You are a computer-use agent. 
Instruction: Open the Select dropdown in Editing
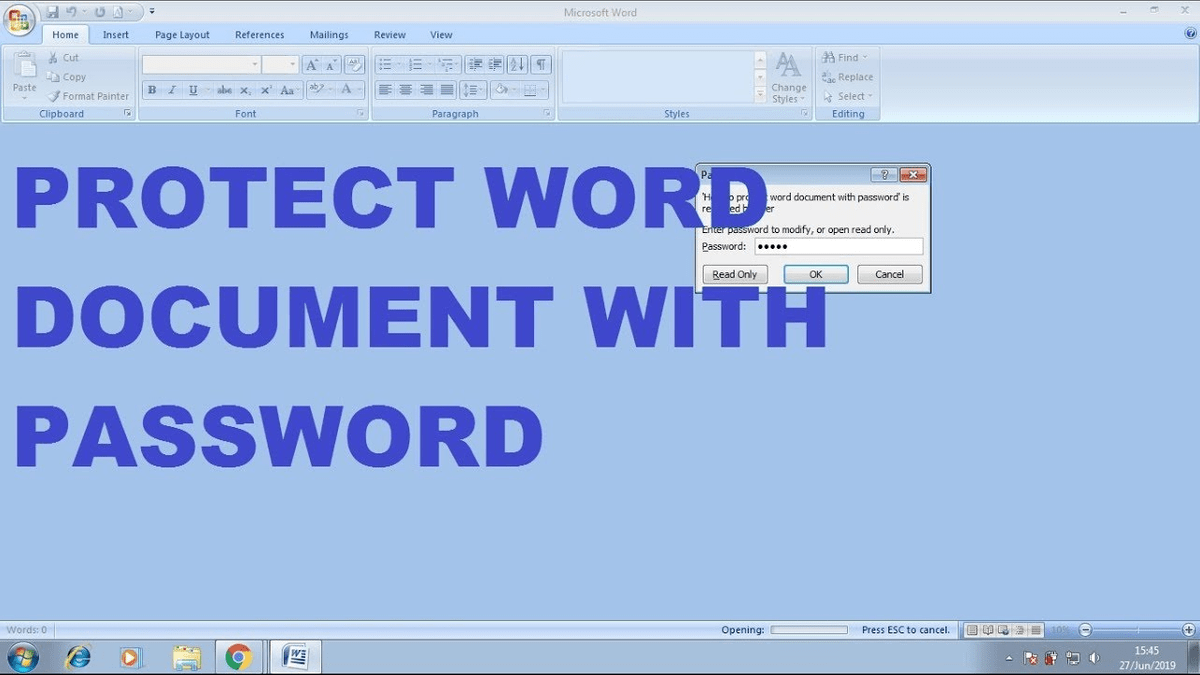tap(848, 96)
